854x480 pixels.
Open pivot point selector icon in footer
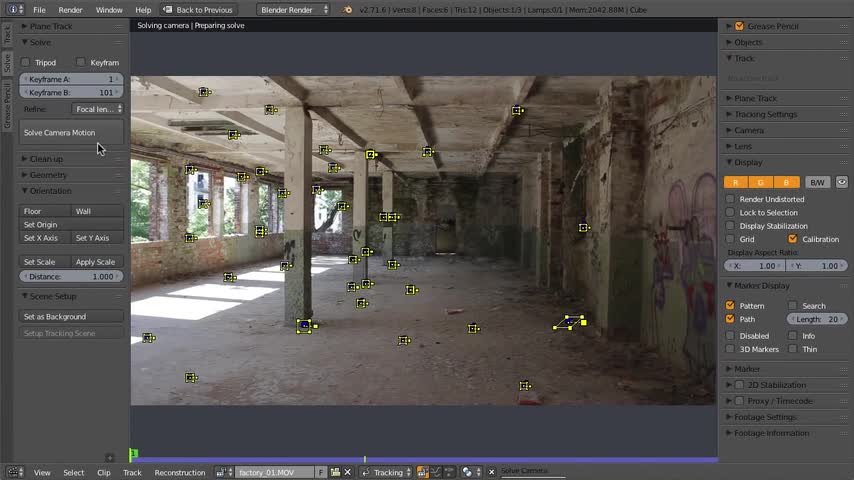(471, 472)
